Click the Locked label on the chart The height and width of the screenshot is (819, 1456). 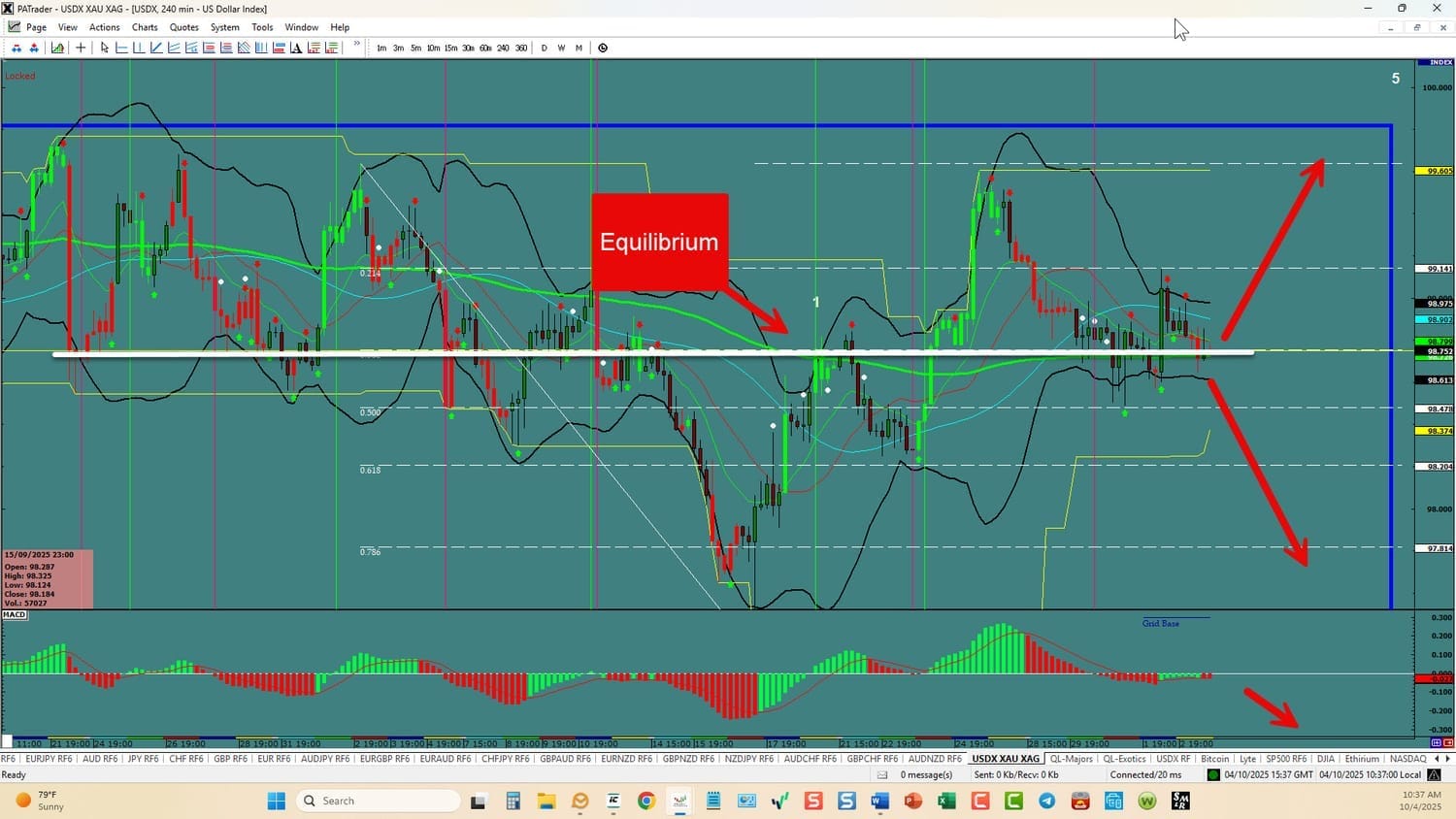tap(19, 76)
